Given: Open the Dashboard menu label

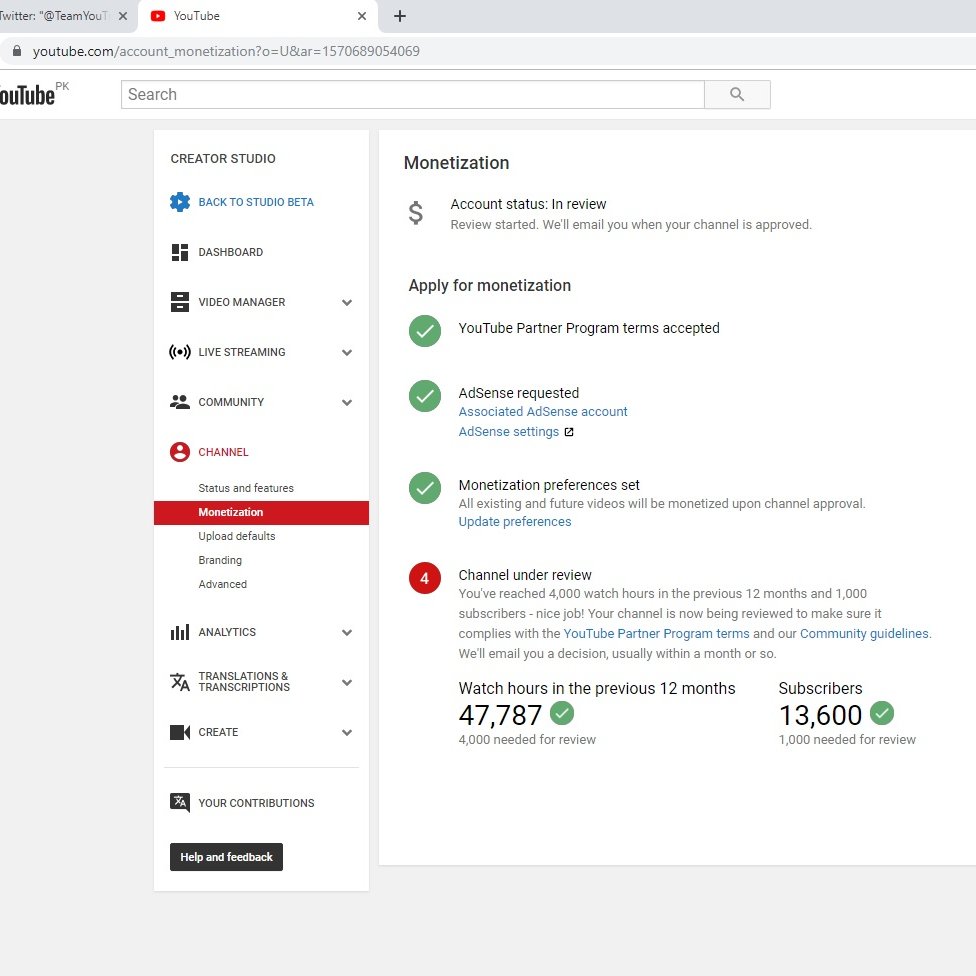Looking at the screenshot, I should 230,252.
